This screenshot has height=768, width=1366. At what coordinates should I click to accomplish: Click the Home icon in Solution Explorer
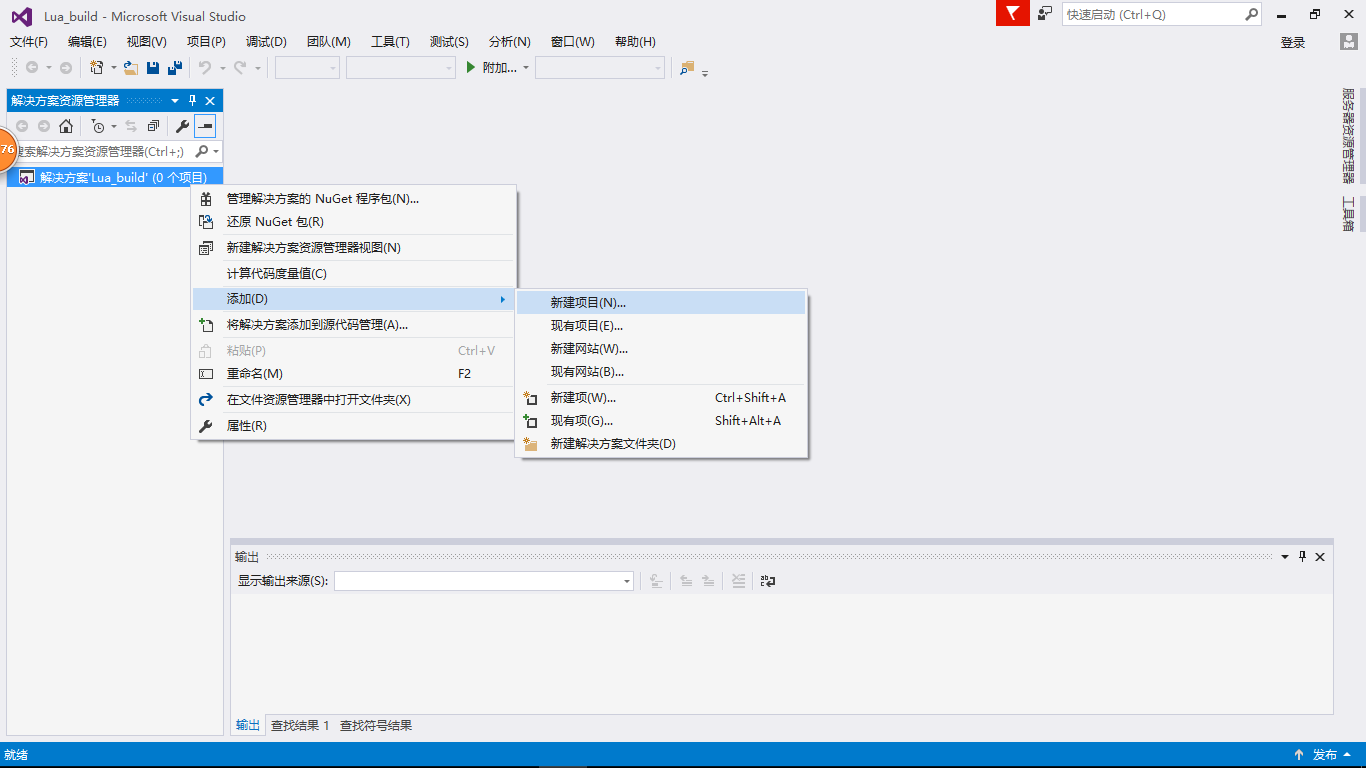point(65,126)
